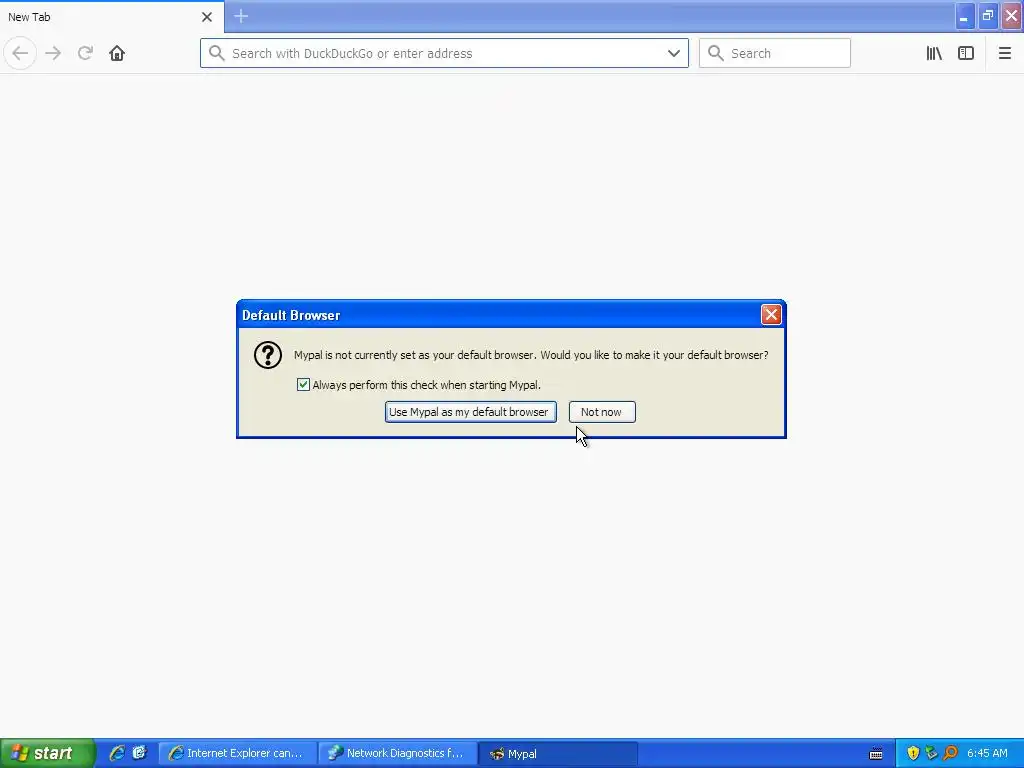Open a new tab with plus button
Screen dimensions: 1024x768
point(241,16)
